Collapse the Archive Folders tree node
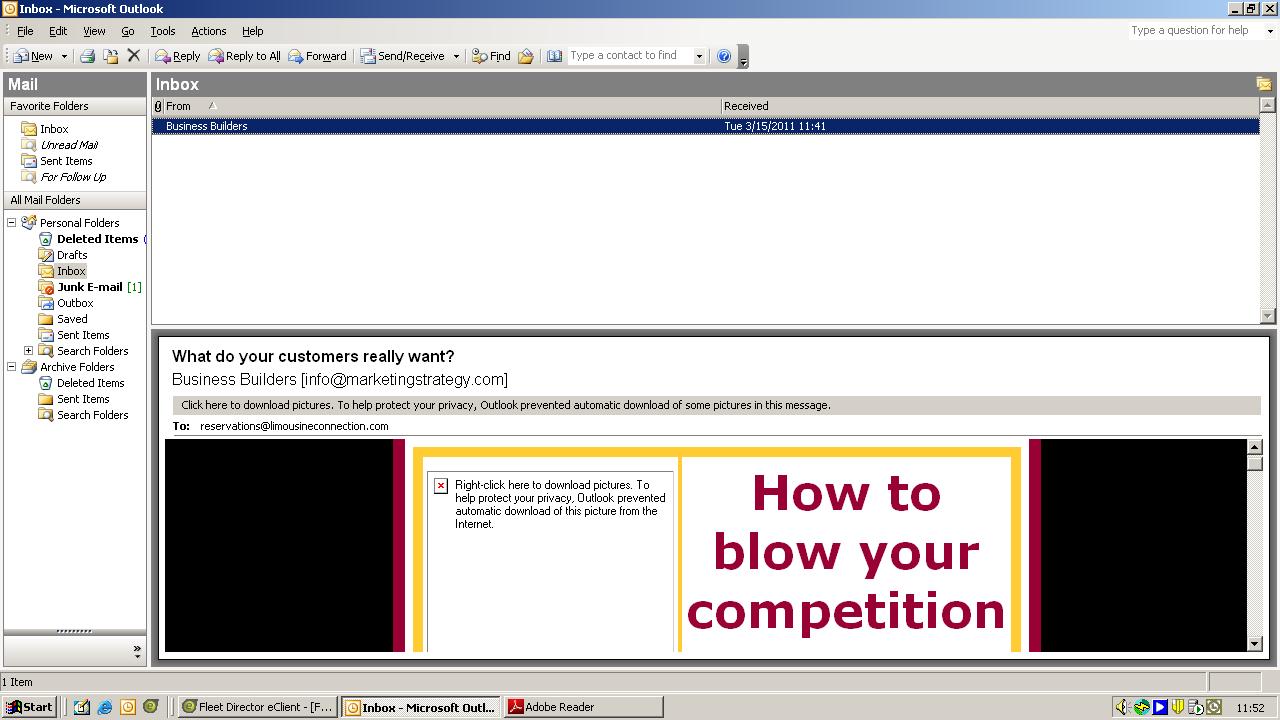This screenshot has height=720, width=1280. 12,367
